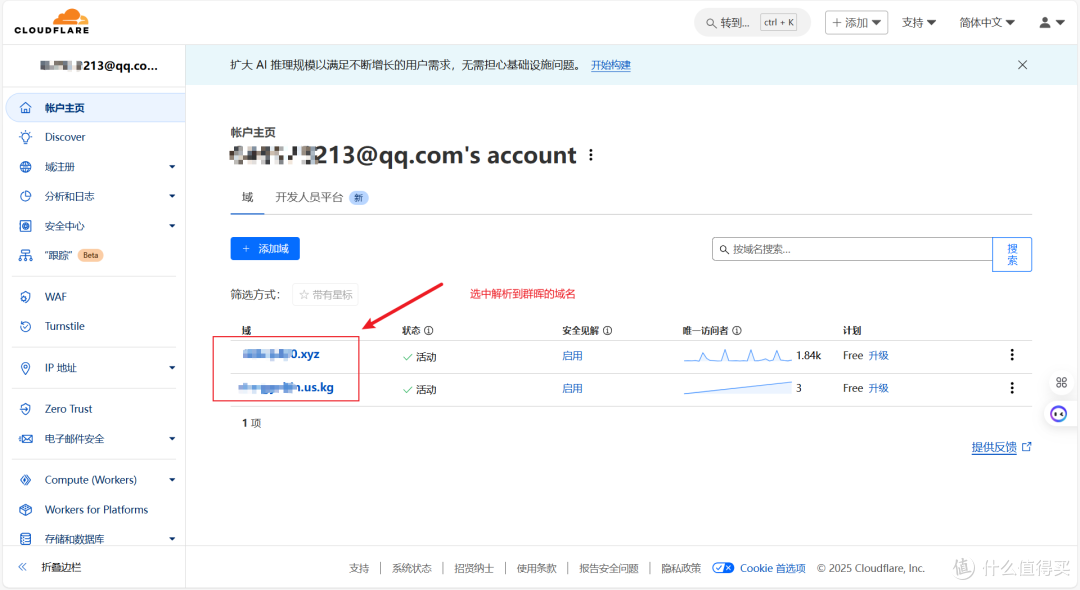Open the 转到 quick search box
The width and height of the screenshot is (1080, 590).
[752, 23]
